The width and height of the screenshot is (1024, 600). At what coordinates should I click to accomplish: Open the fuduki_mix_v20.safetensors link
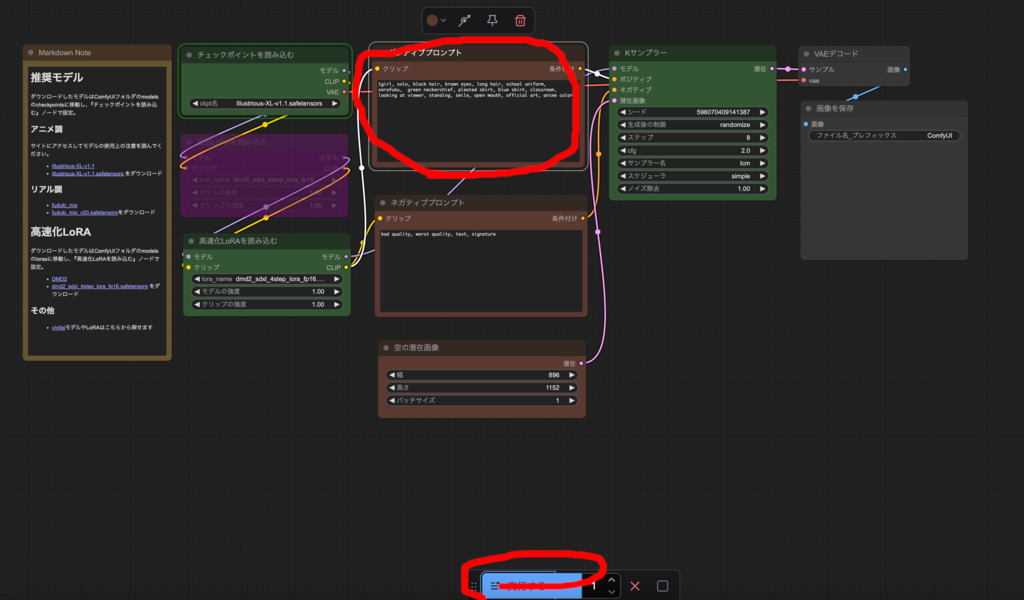click(x=85, y=212)
